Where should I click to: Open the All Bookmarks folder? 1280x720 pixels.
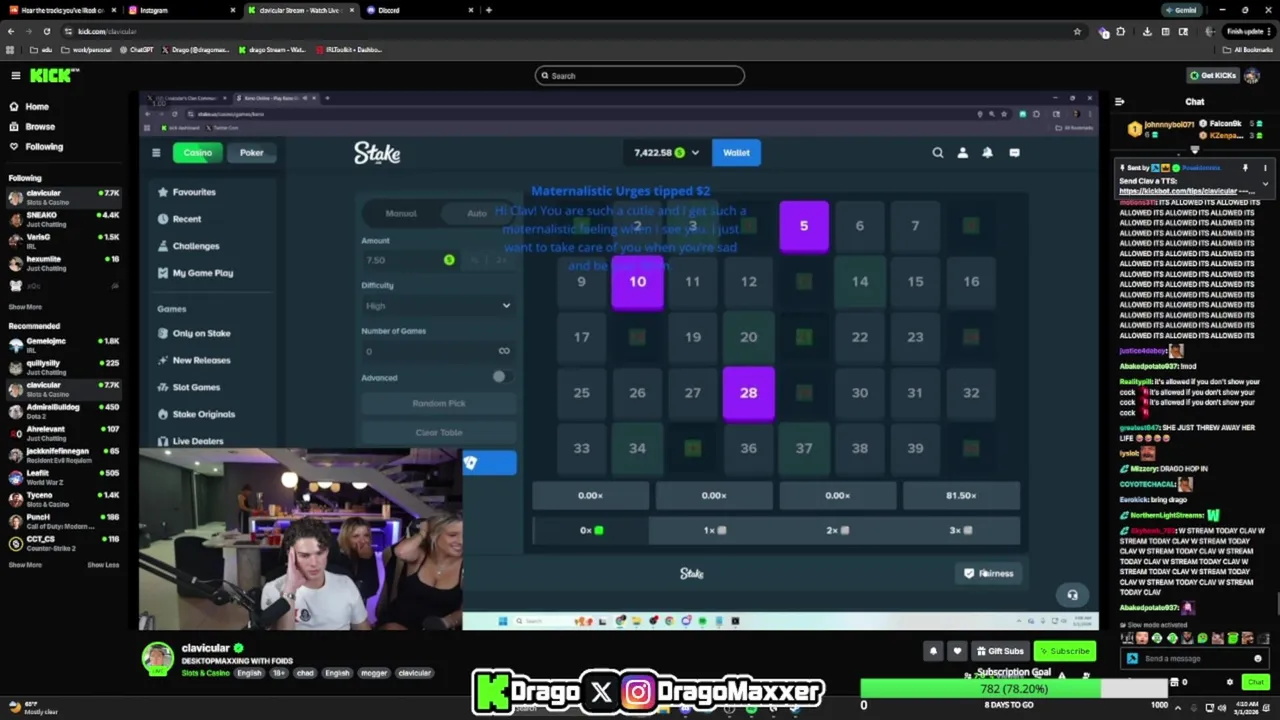1249,49
